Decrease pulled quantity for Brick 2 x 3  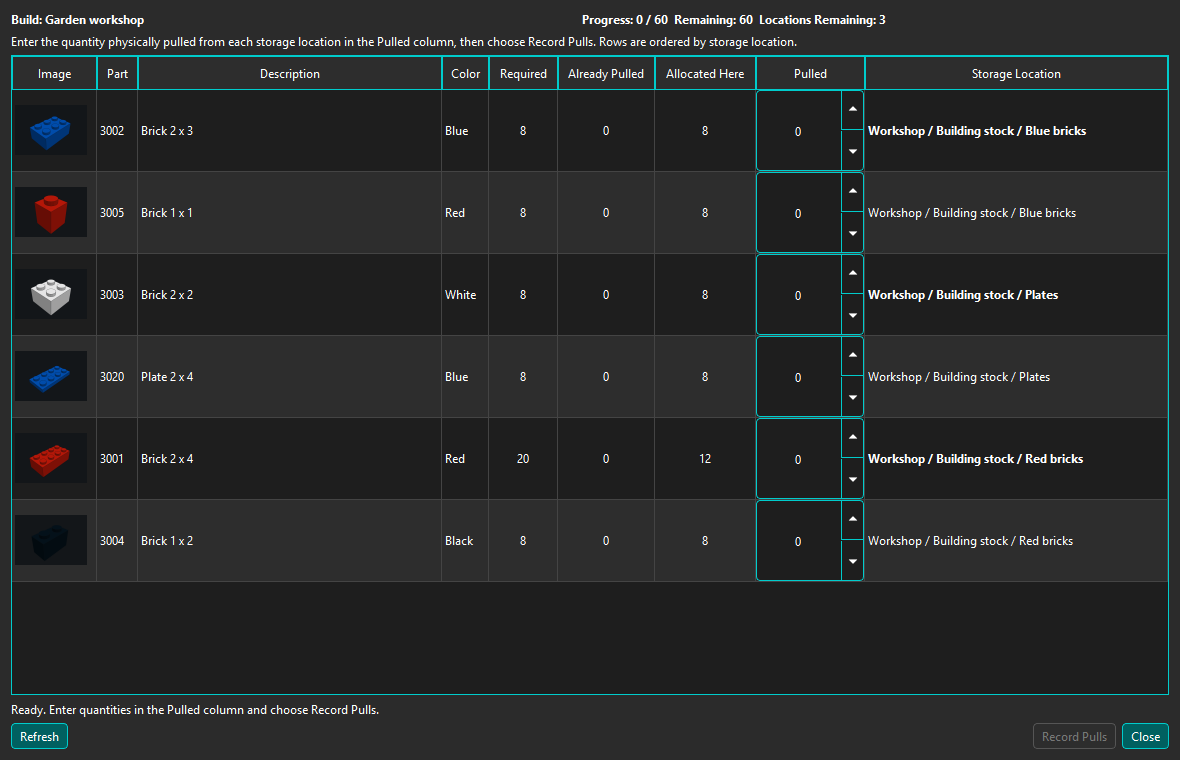click(x=852, y=150)
